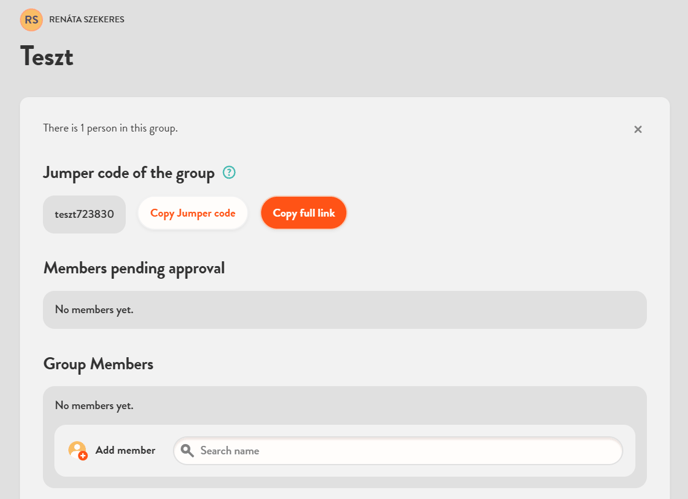Click the Add member person icon

tap(77, 451)
